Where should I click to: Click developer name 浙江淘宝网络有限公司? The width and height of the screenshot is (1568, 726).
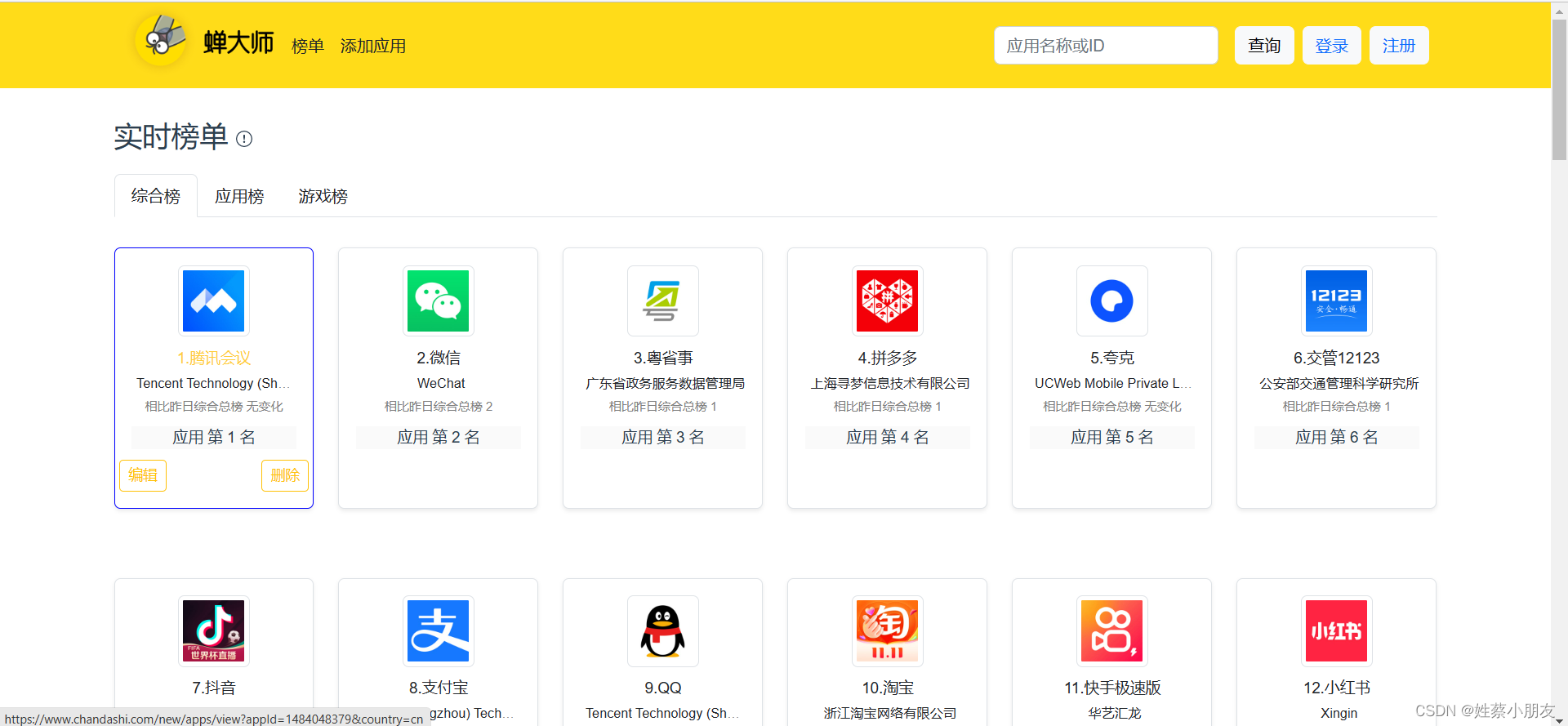click(x=889, y=713)
